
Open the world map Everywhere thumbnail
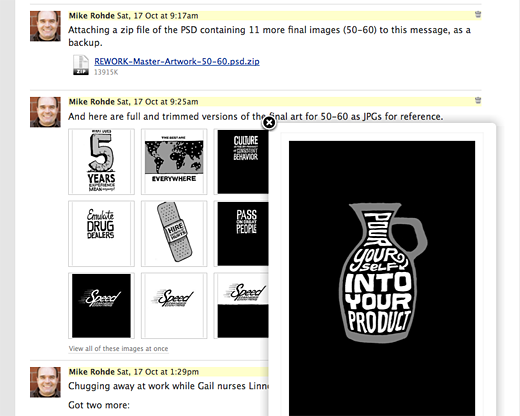(174, 161)
